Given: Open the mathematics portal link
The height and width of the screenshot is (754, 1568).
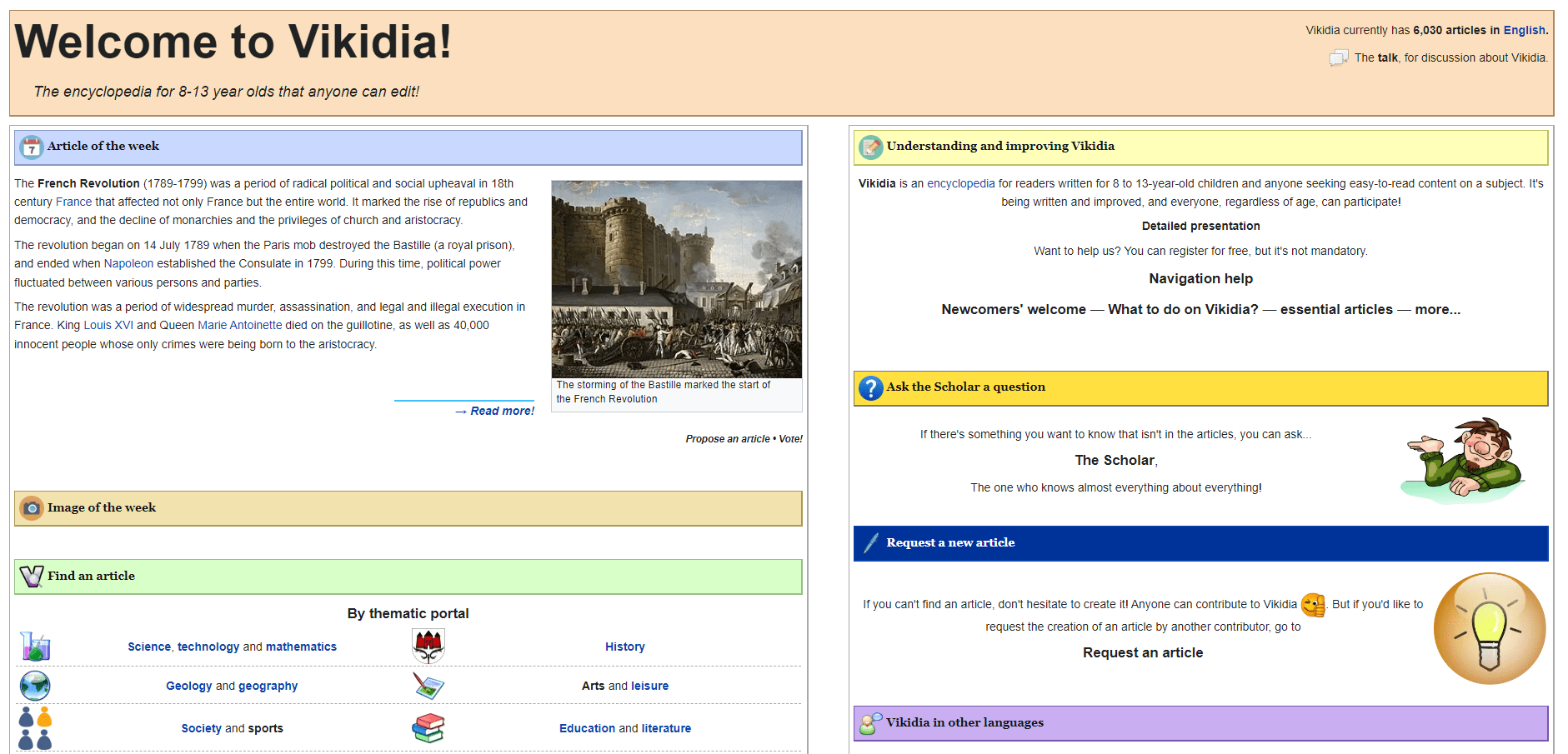Looking at the screenshot, I should pyautogui.click(x=301, y=647).
